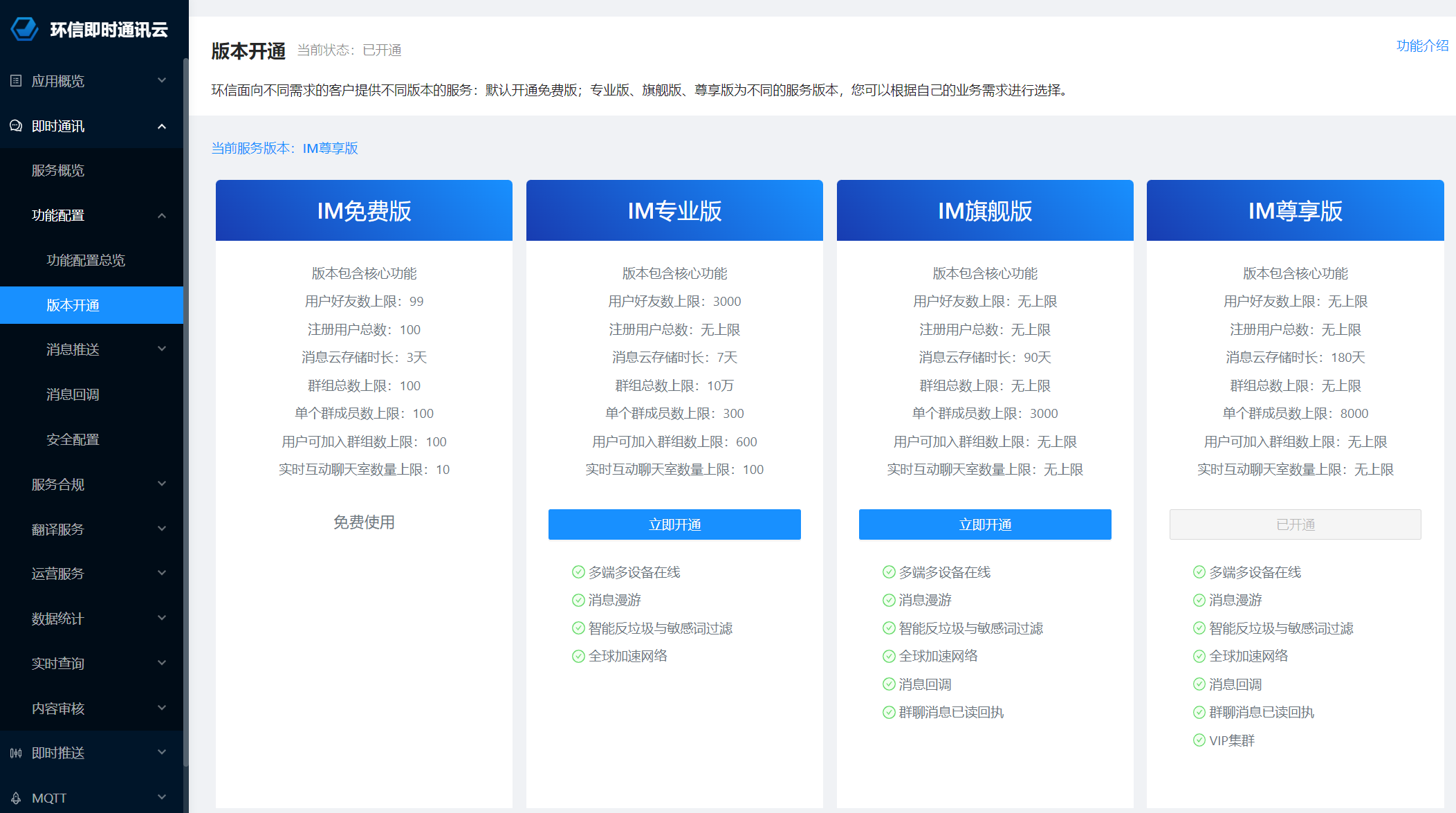
Task: Click 立即开通 under IM专业版
Action: [x=674, y=524]
